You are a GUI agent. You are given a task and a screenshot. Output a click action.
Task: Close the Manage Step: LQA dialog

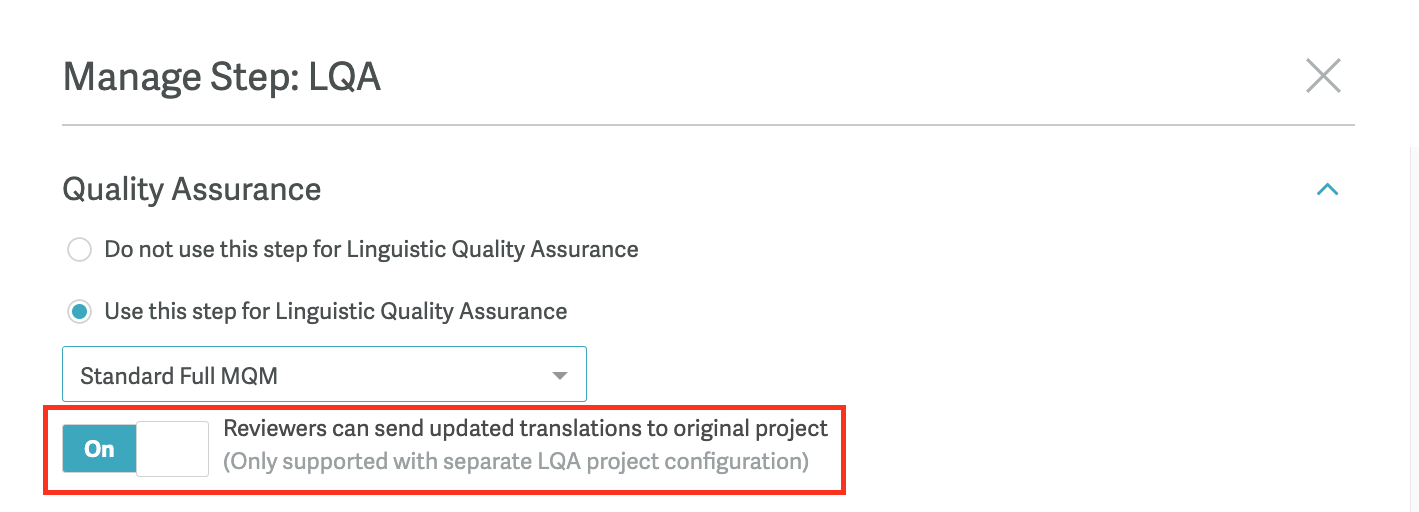(x=1323, y=76)
